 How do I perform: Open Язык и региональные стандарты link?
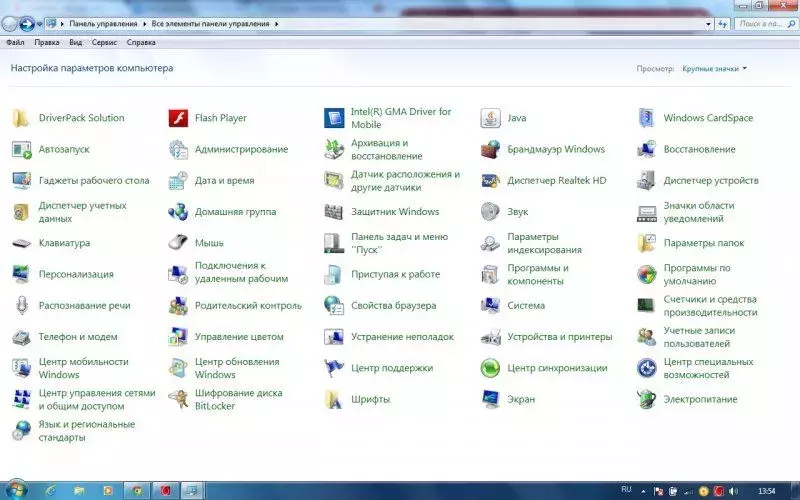pos(87,431)
